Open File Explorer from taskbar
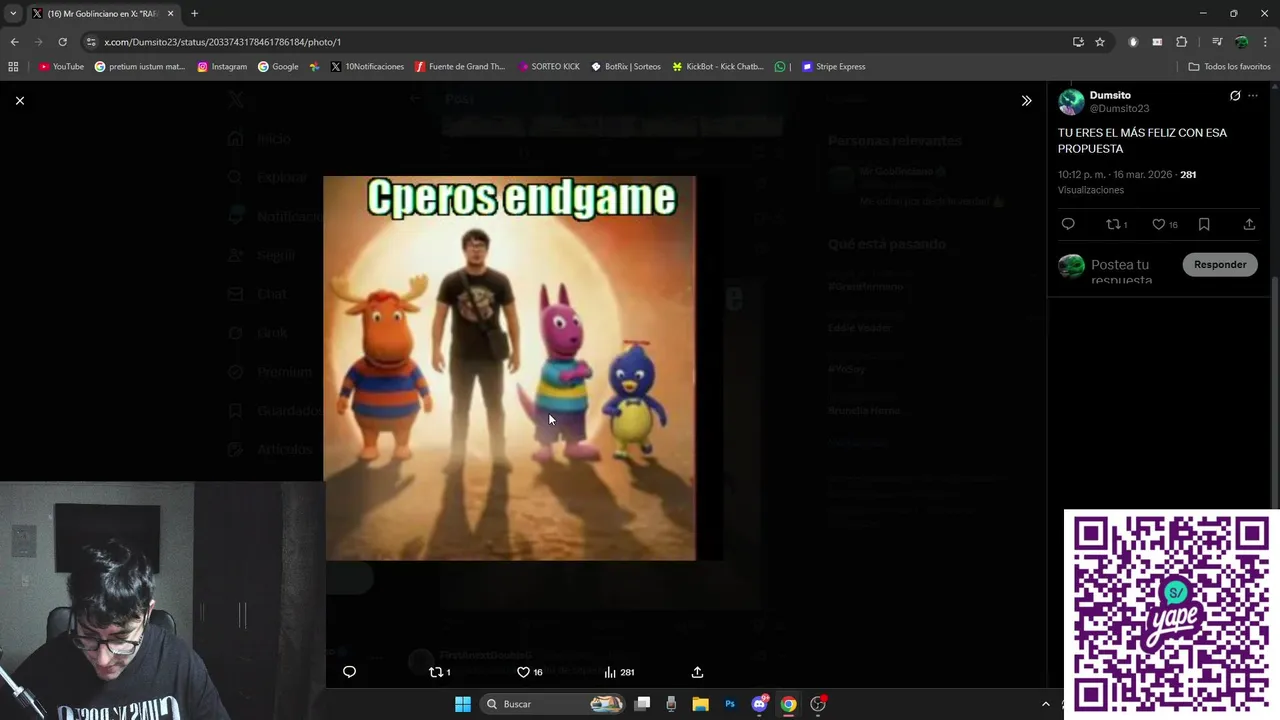1280x720 pixels. tap(700, 704)
